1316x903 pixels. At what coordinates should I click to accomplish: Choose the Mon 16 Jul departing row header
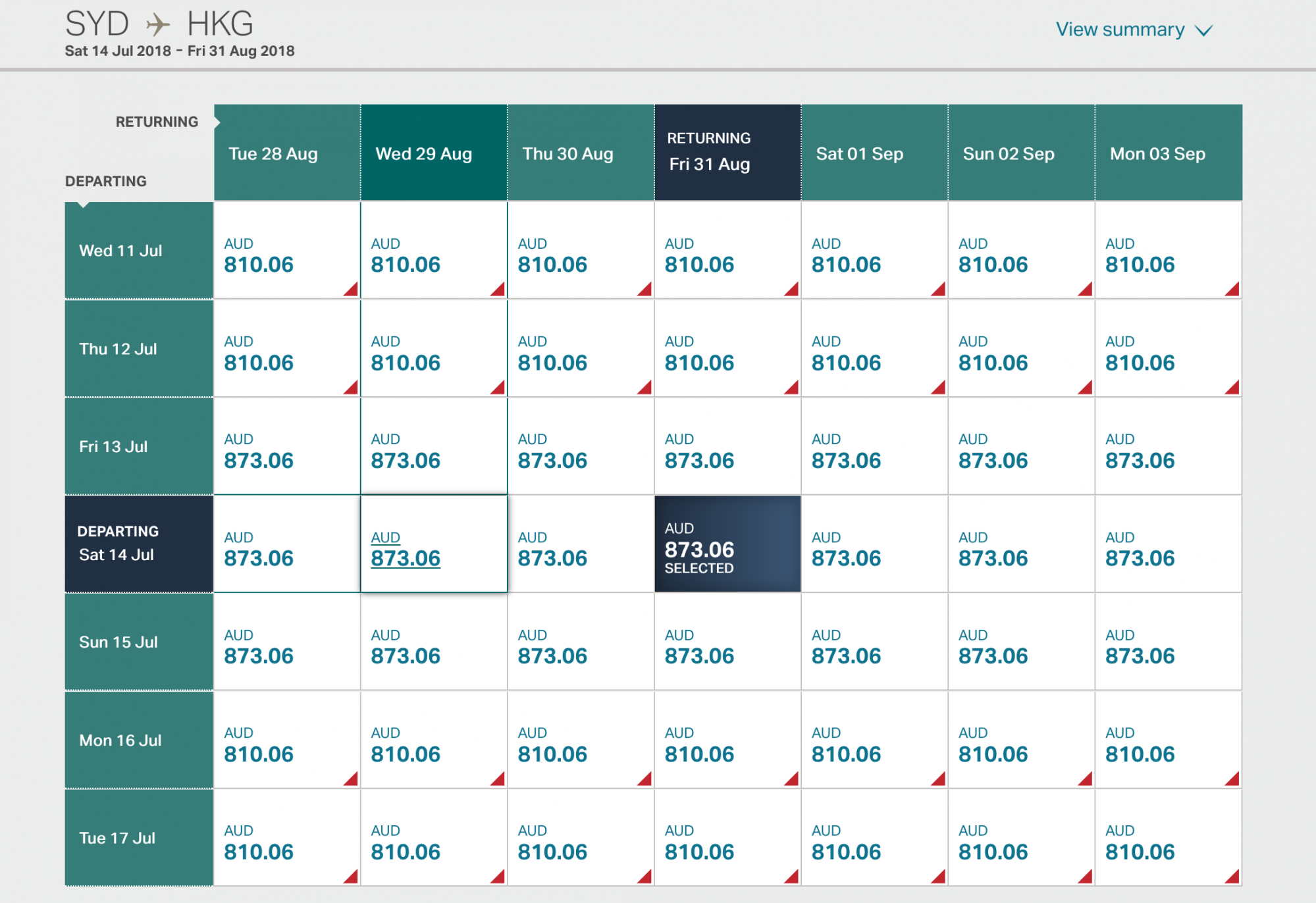(x=139, y=740)
